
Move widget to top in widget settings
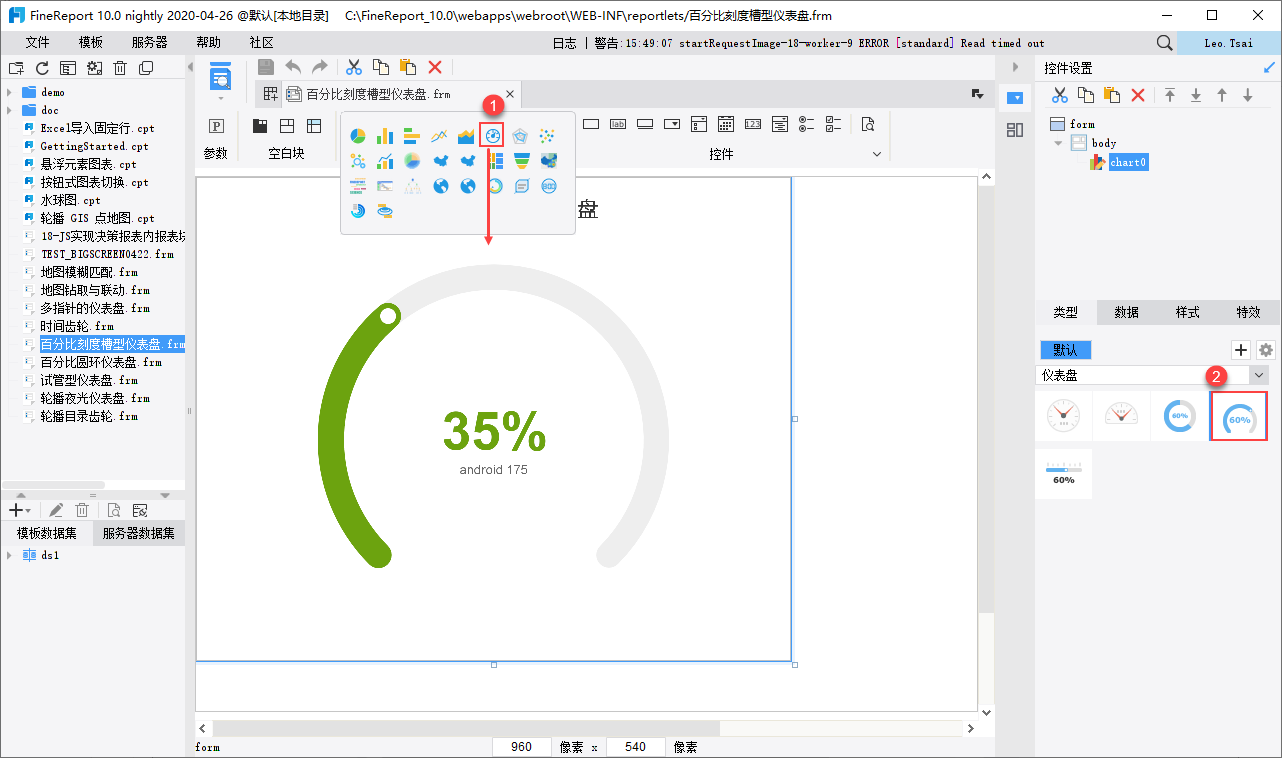1169,95
